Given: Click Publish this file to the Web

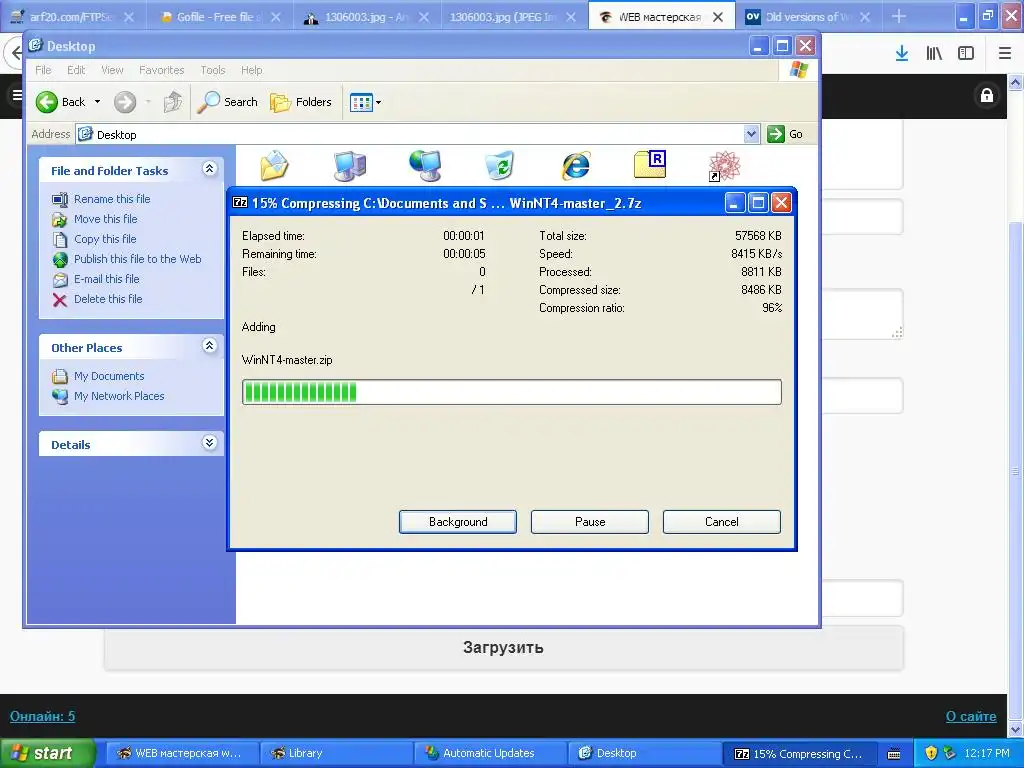Looking at the screenshot, I should 137,259.
